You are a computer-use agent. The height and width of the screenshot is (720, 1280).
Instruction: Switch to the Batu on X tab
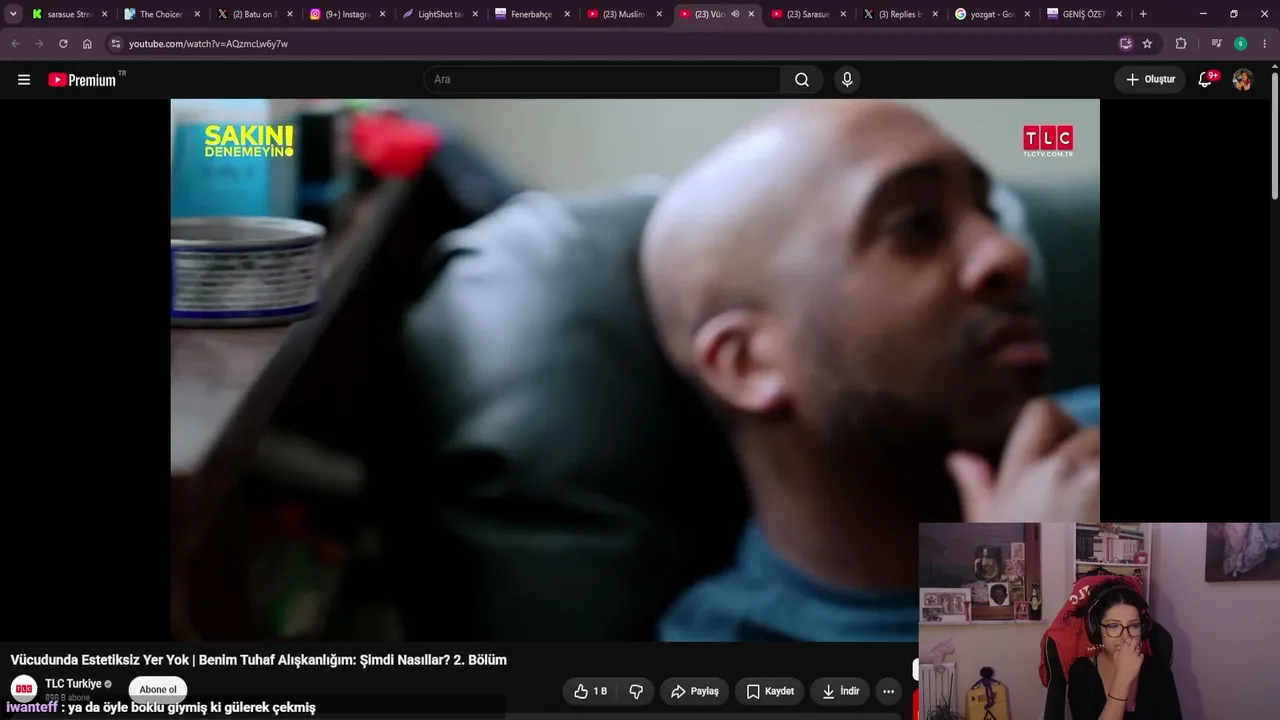click(x=254, y=14)
